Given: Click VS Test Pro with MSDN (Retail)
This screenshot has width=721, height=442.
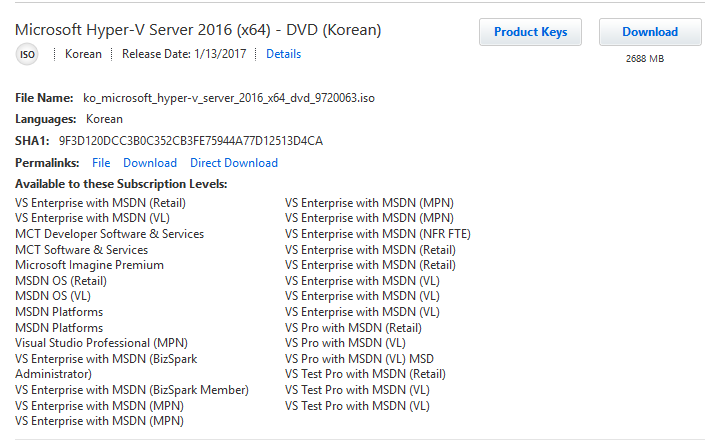Looking at the screenshot, I should click(365, 374).
